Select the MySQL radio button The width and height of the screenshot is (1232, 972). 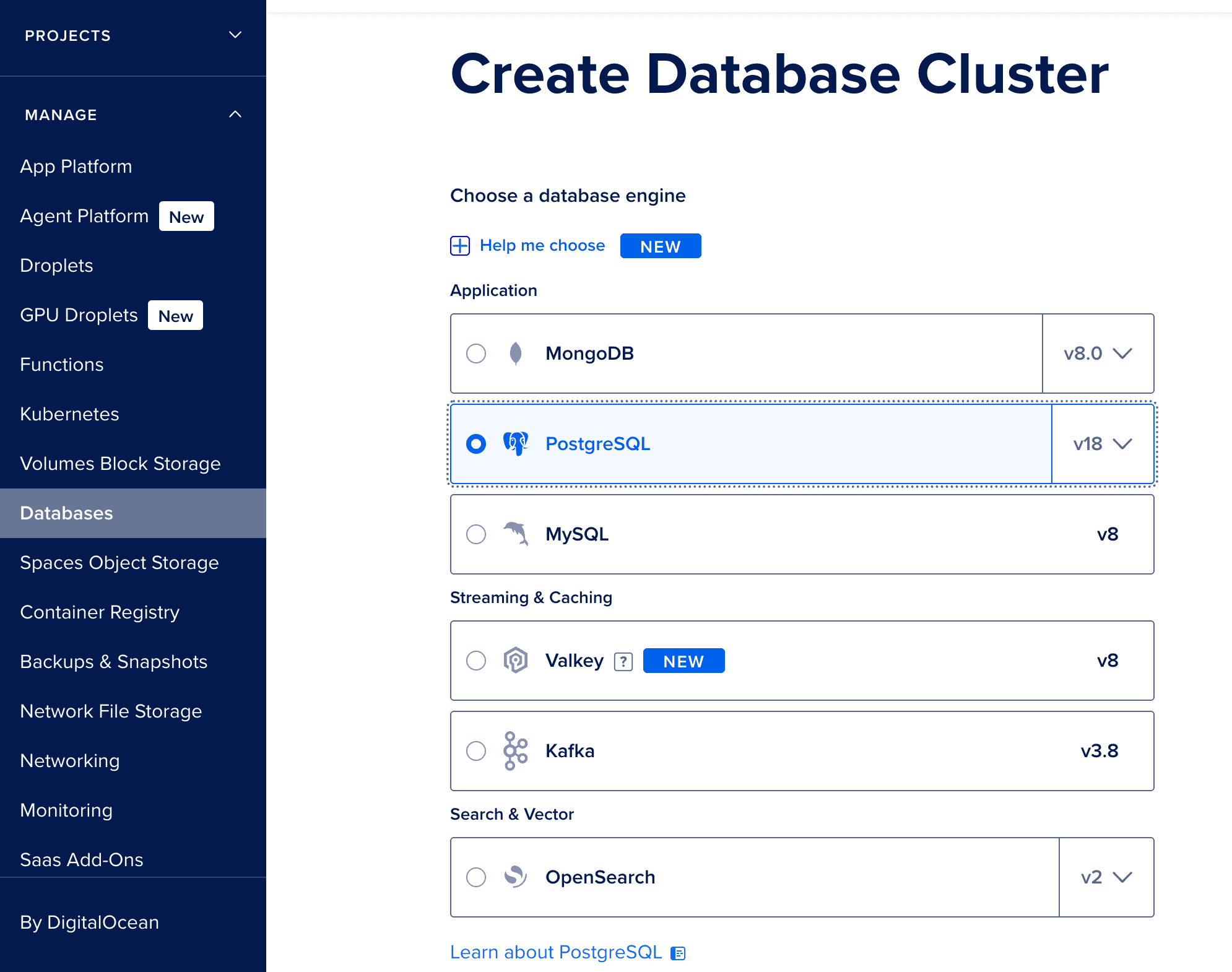(x=476, y=534)
